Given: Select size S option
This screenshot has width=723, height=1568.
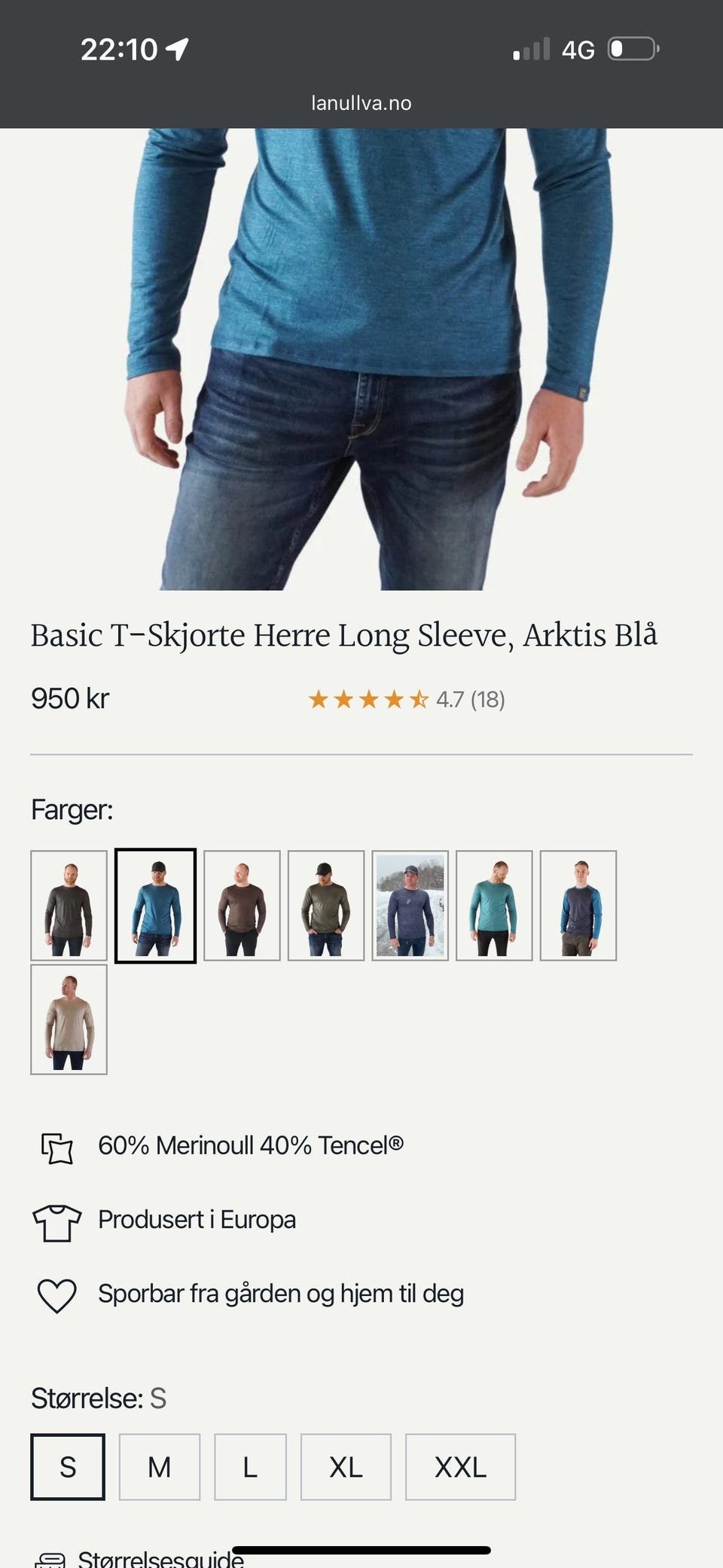Looking at the screenshot, I should click(68, 1467).
